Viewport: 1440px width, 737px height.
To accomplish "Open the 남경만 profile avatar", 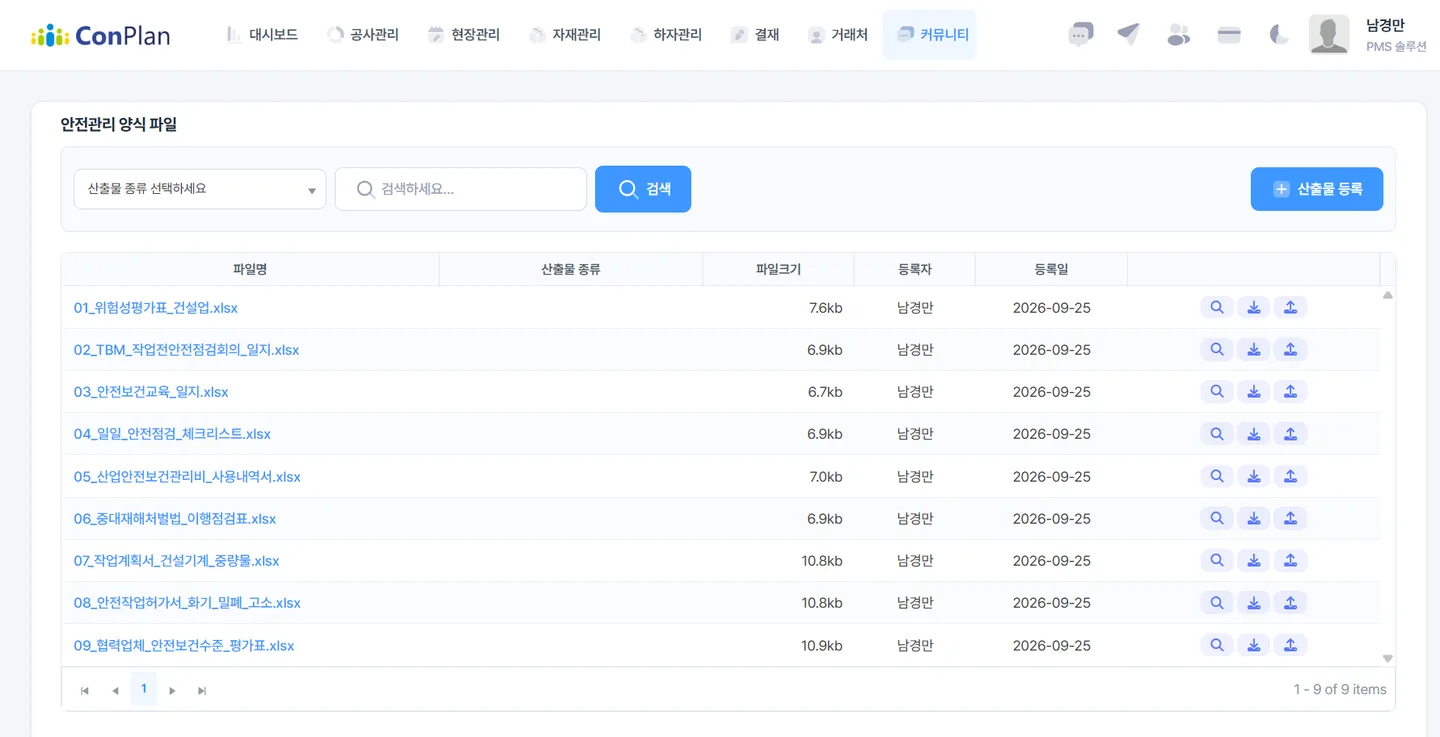I will click(1329, 35).
